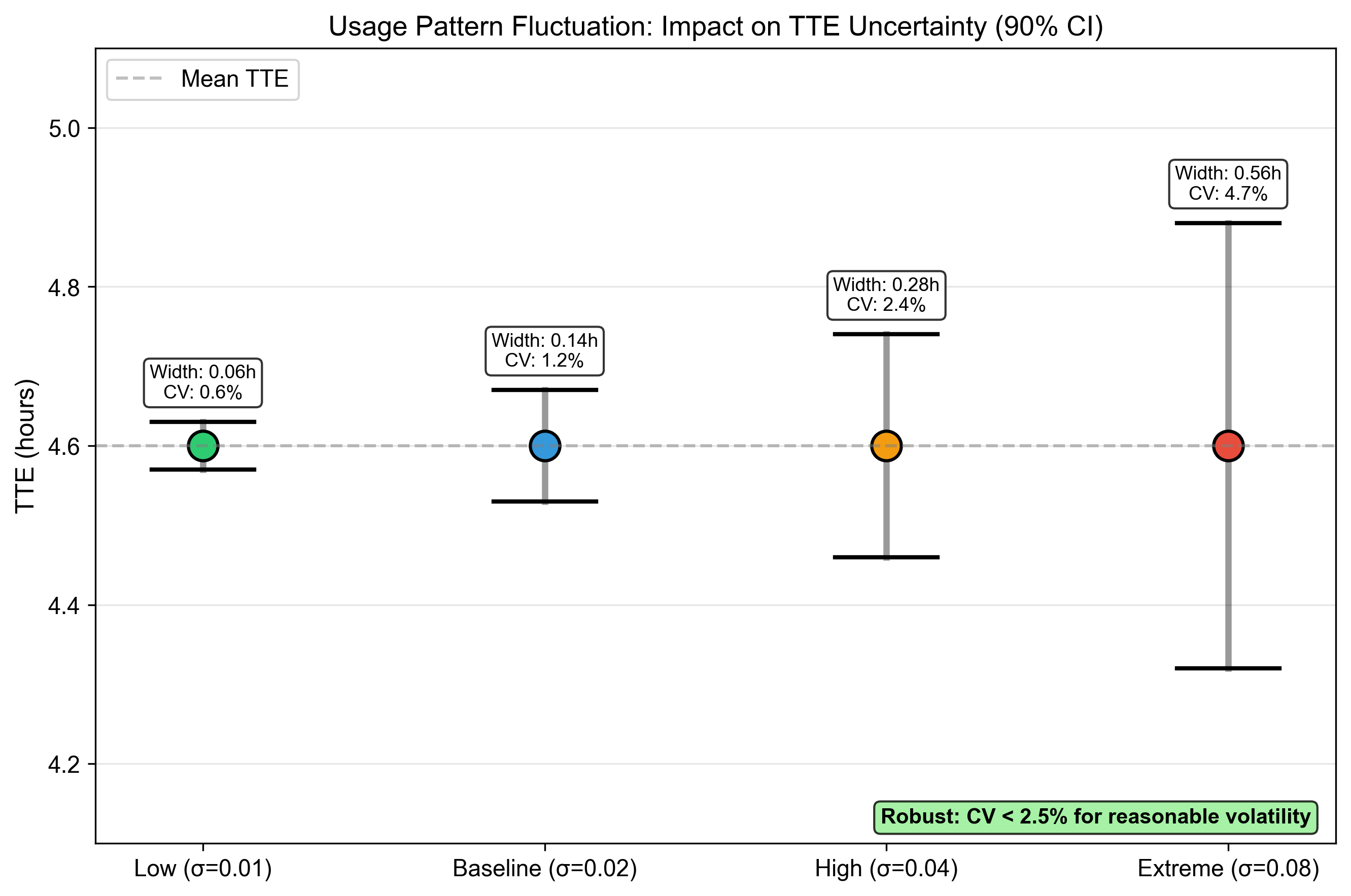1351x896 pixels.
Task: Click the upper cap of Extreme error bar
Action: [x=1228, y=223]
